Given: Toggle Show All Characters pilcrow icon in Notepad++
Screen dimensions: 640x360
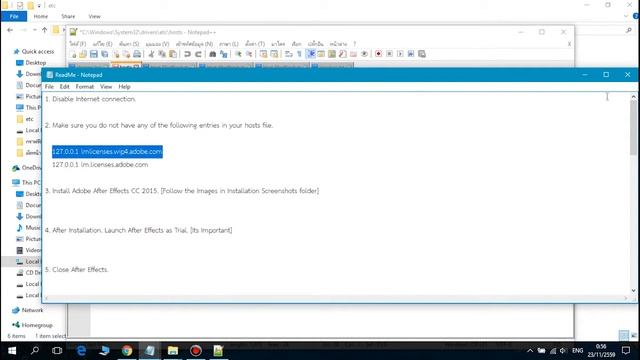Looking at the screenshot, I should (x=299, y=54).
